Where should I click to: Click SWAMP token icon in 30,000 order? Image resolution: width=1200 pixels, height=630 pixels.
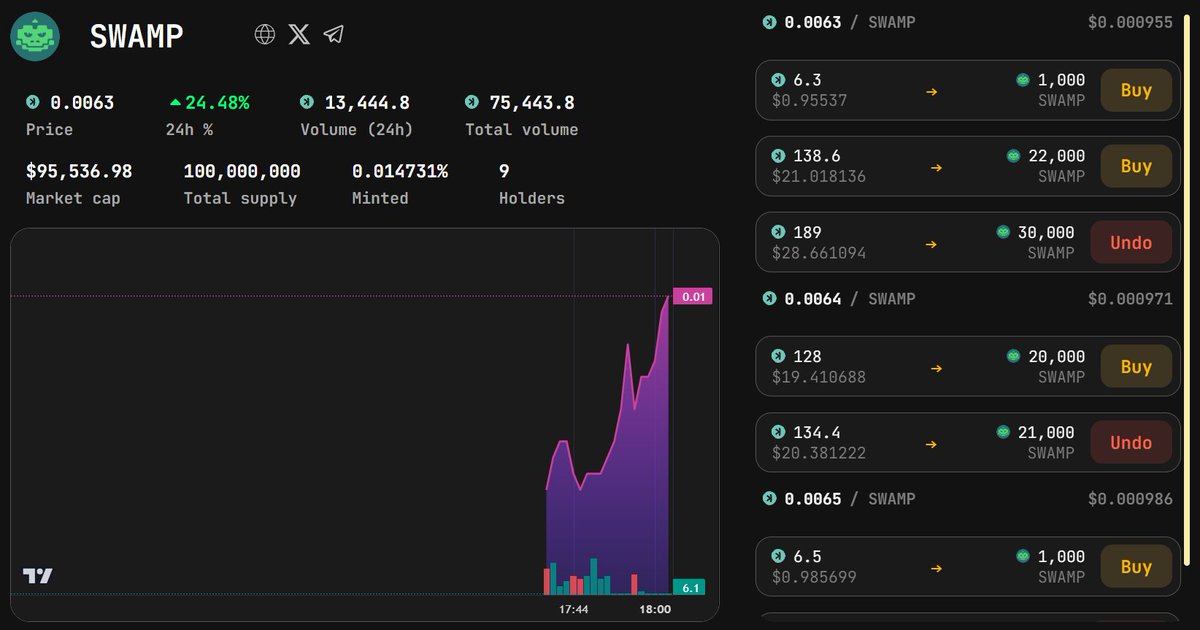(1003, 232)
